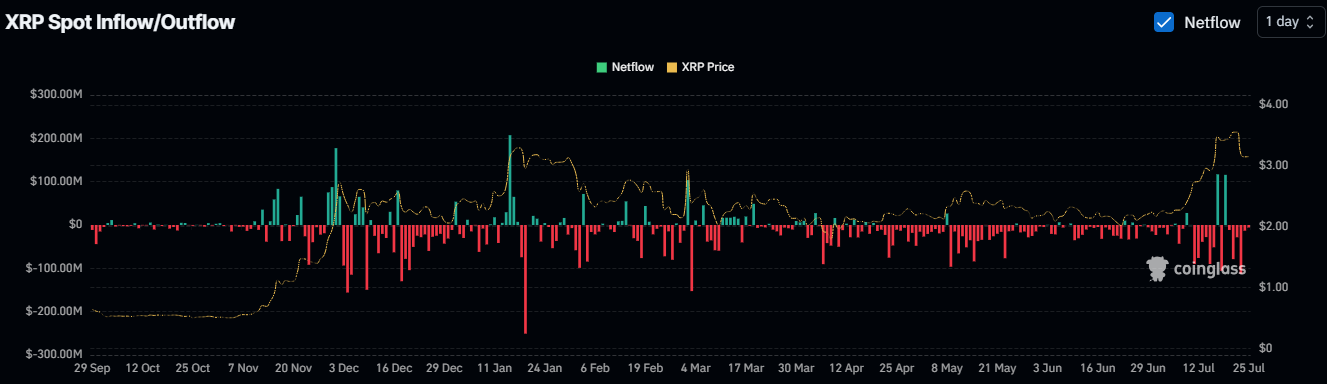Viewport: 1327px width, 384px height.
Task: Click the 25 Apr date label
Action: (898, 368)
